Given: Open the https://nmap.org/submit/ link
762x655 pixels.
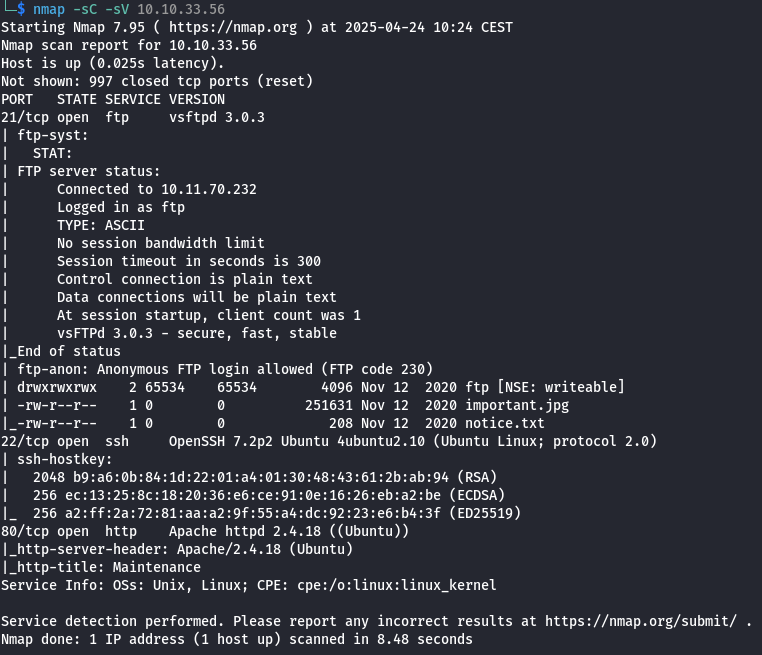Looking at the screenshot, I should click(x=641, y=621).
